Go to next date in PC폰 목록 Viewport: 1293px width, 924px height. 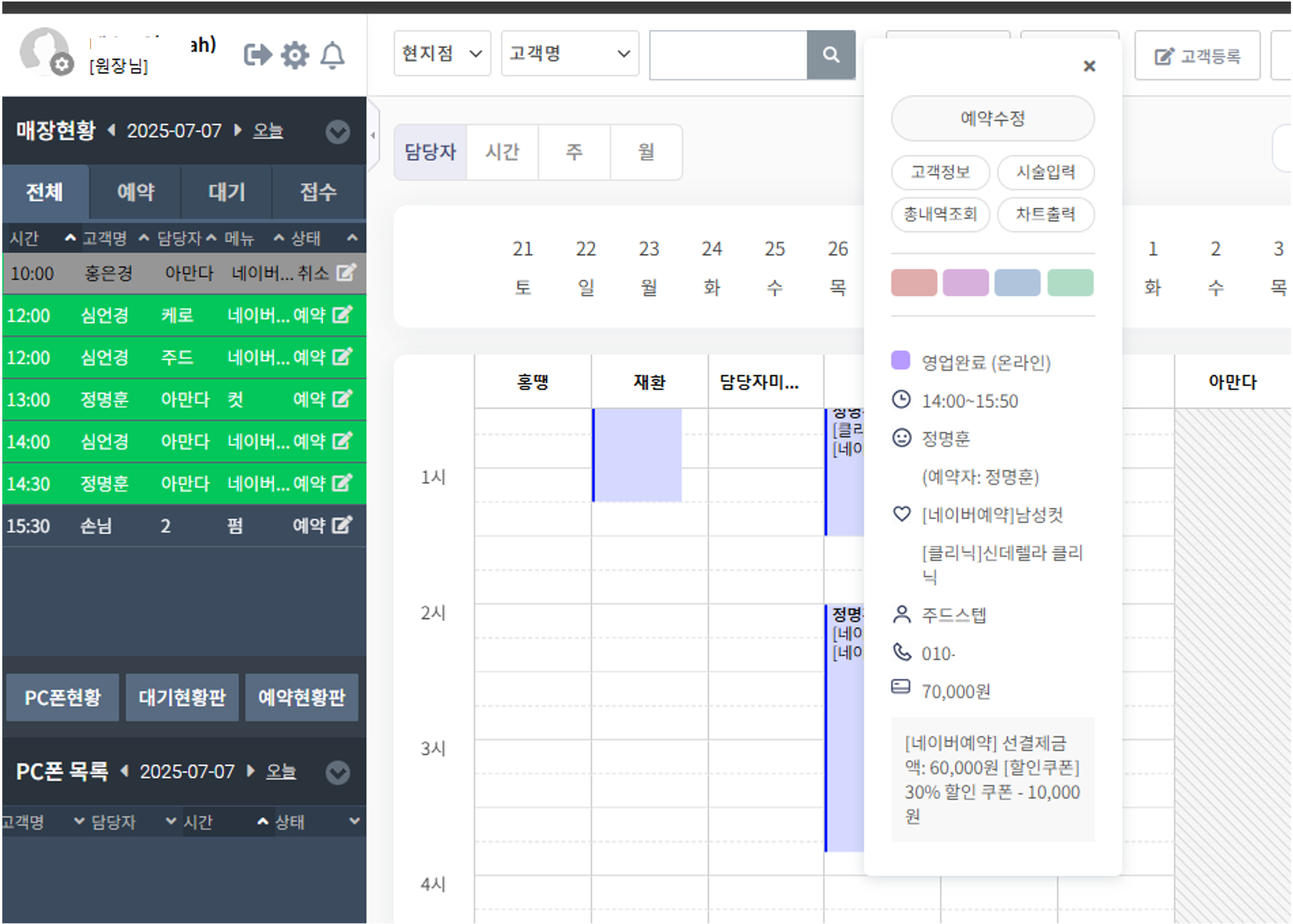tap(251, 771)
